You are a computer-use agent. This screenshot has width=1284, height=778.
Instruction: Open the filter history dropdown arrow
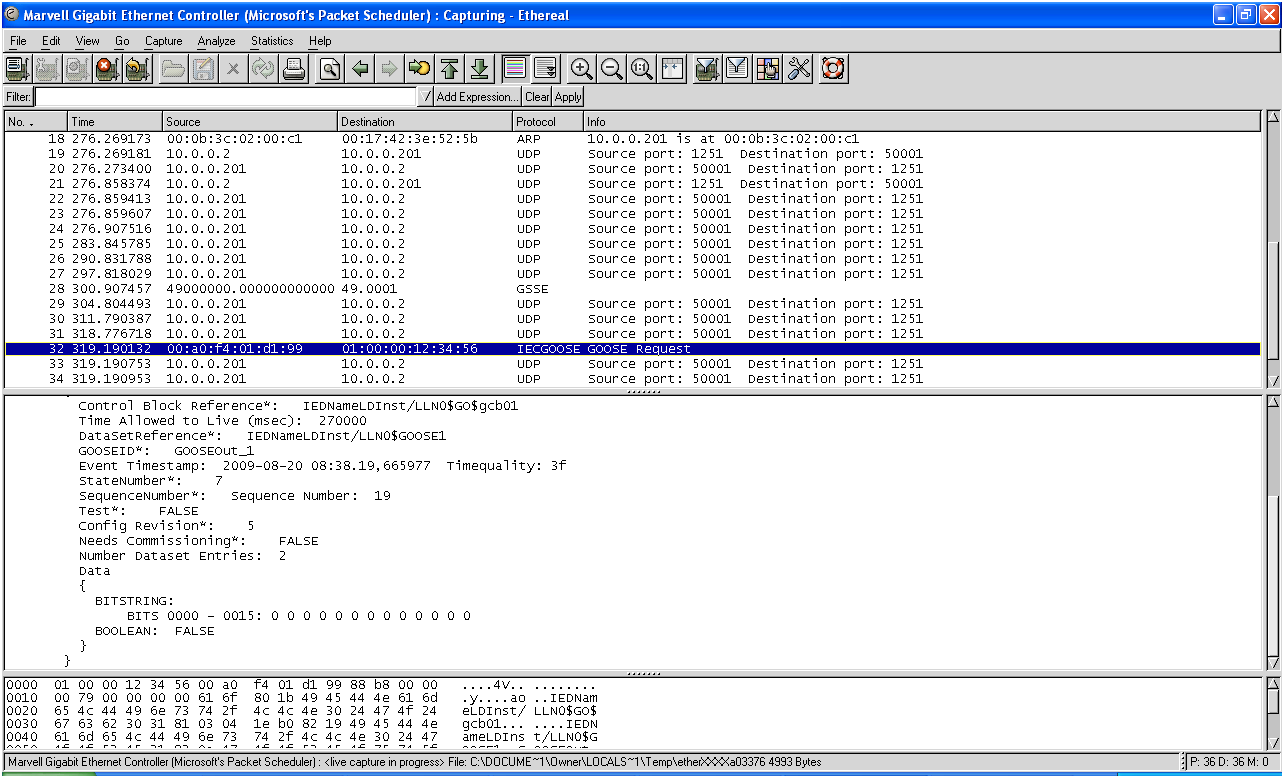click(x=427, y=97)
